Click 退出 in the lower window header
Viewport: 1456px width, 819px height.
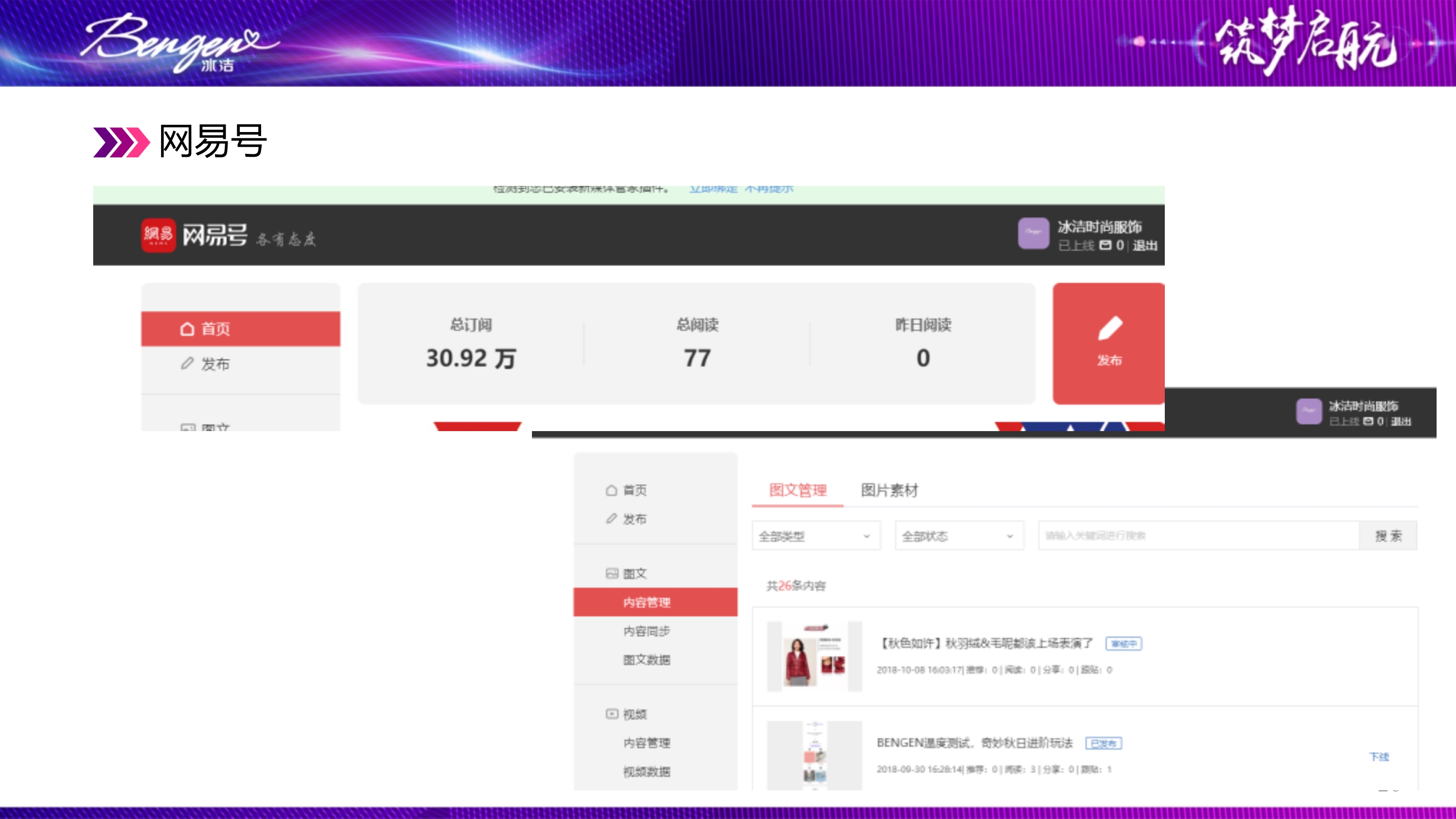(1401, 422)
